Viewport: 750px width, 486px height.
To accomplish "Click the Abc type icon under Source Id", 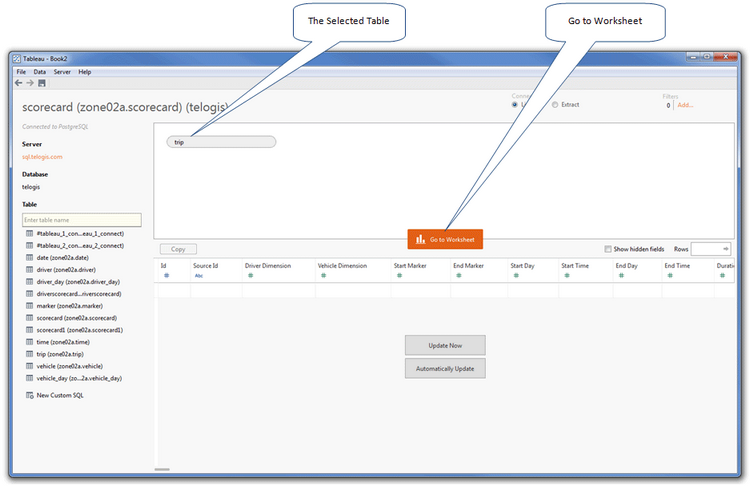I will pos(199,276).
